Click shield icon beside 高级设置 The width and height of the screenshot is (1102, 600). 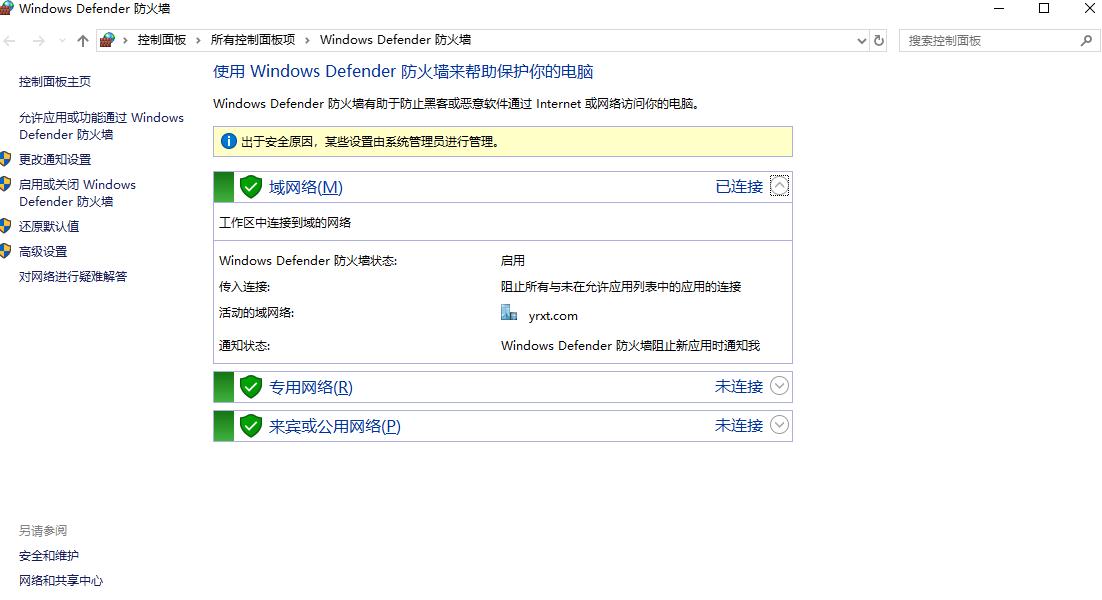(6, 251)
